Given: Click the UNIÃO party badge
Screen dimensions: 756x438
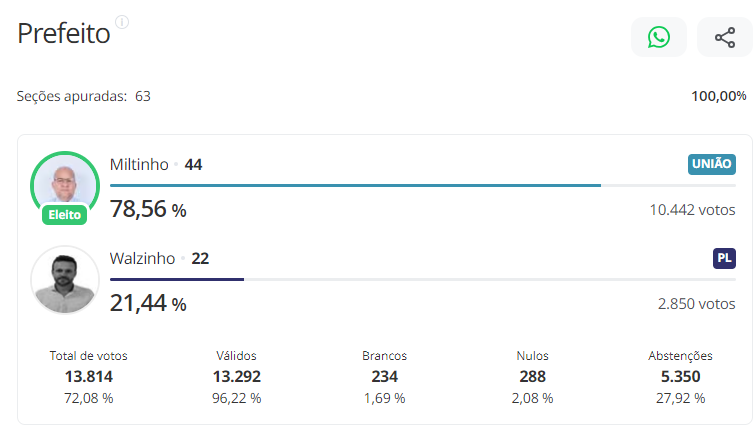Looking at the screenshot, I should (x=712, y=164).
